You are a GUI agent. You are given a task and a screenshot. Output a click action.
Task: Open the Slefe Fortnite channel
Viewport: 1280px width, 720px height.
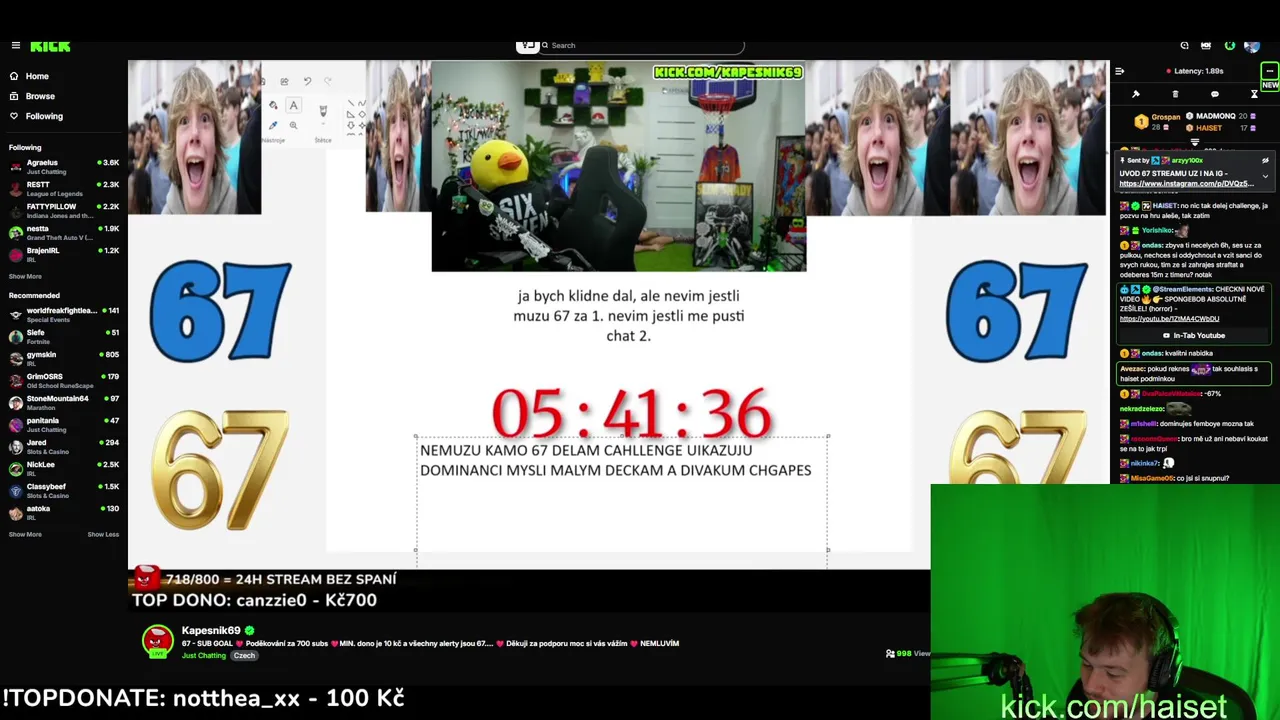[64, 336]
